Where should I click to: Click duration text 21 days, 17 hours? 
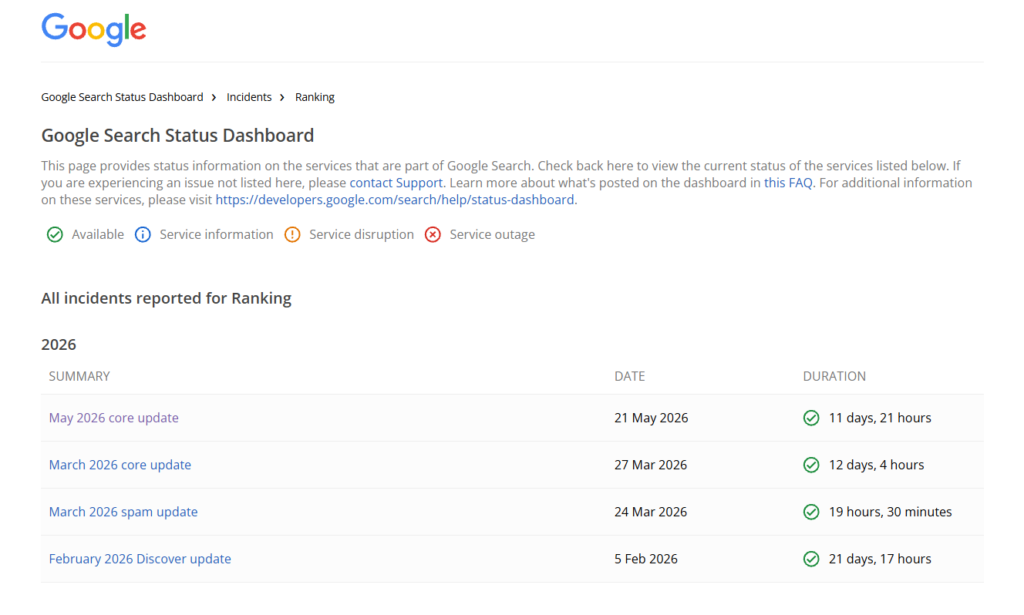(x=880, y=559)
